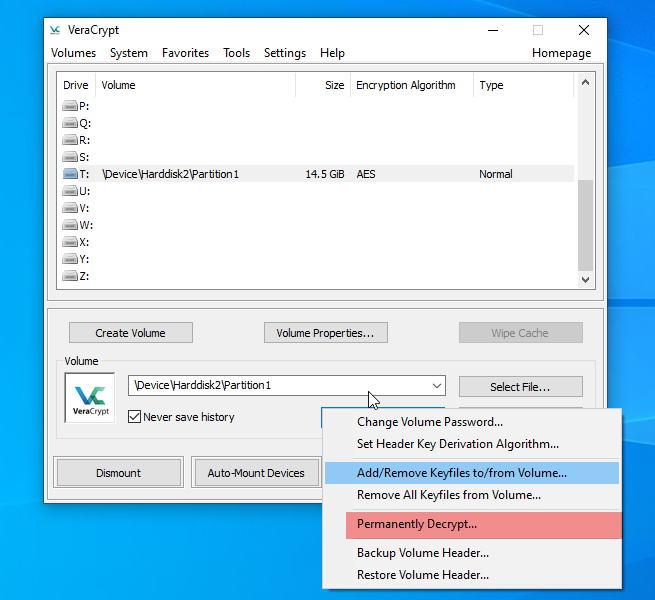Select the S: drive icon
Screen dimensions: 655x600
coord(70,157)
